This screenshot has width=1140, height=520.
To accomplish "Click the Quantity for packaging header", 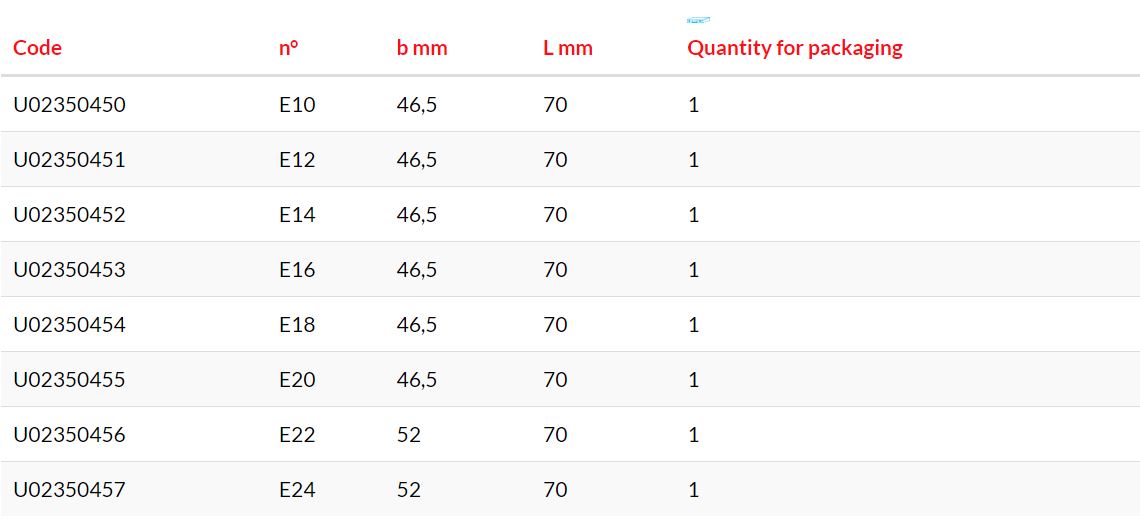I will 795,48.
